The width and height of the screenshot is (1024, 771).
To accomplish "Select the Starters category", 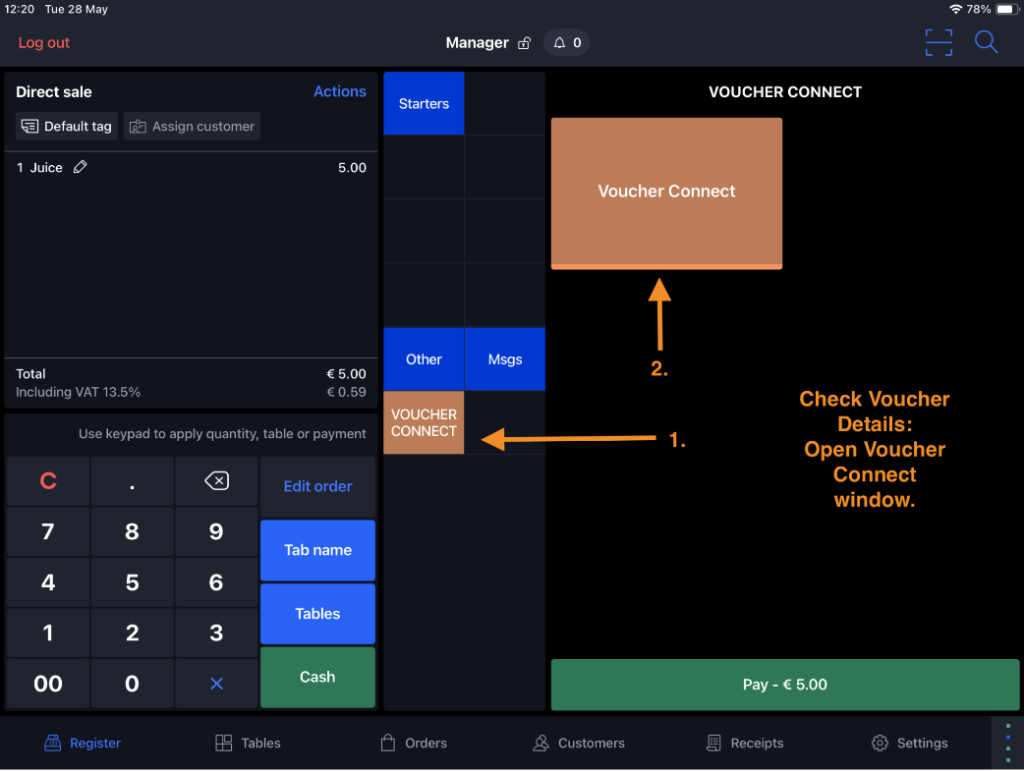I will coord(424,104).
